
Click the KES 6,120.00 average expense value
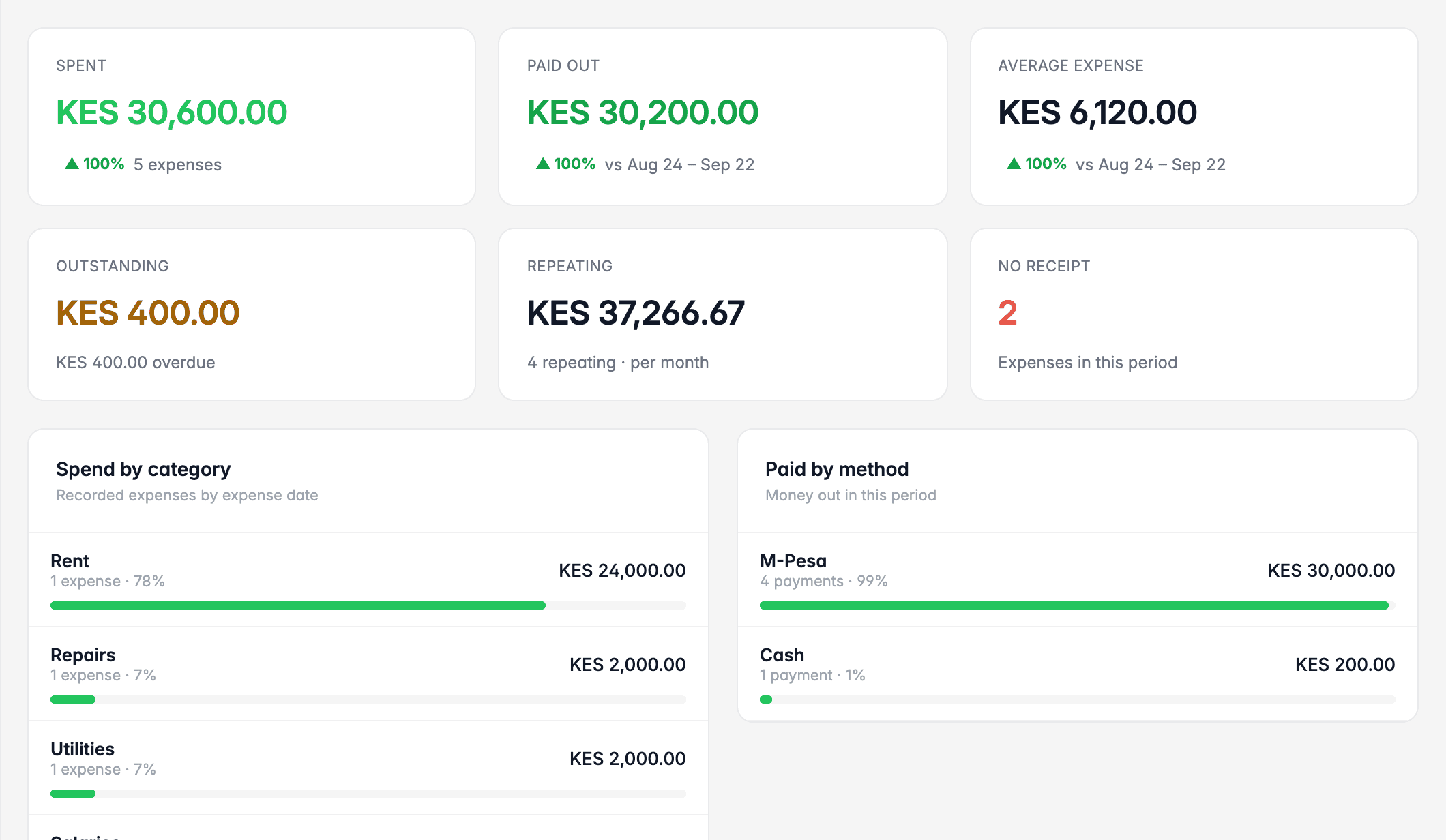(x=1097, y=112)
